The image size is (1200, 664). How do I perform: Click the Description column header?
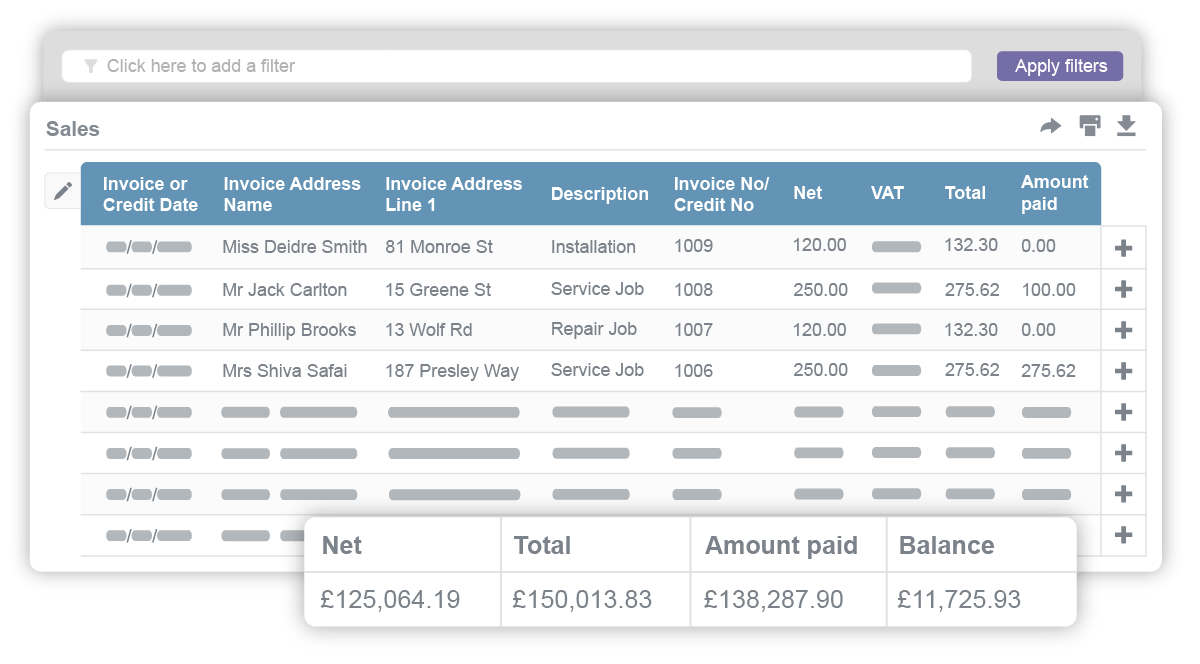pos(600,193)
